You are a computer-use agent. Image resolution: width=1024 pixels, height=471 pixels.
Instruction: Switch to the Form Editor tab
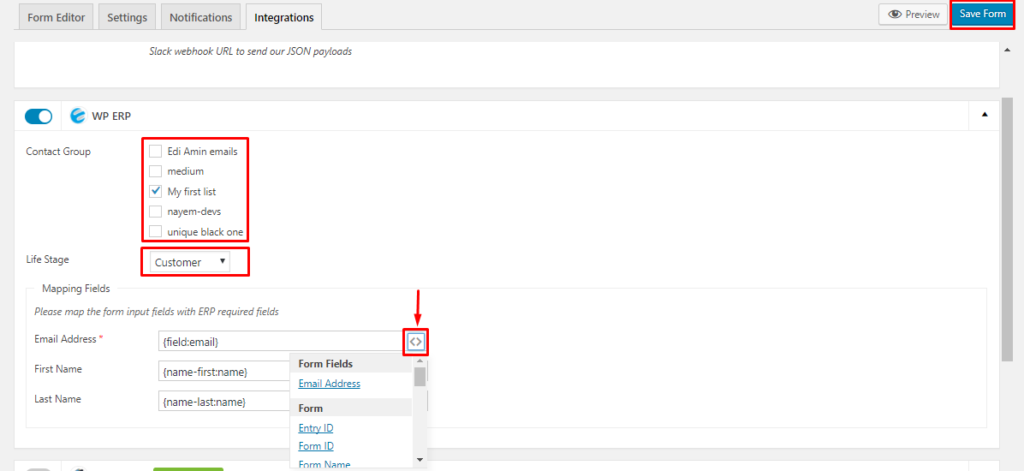56,17
